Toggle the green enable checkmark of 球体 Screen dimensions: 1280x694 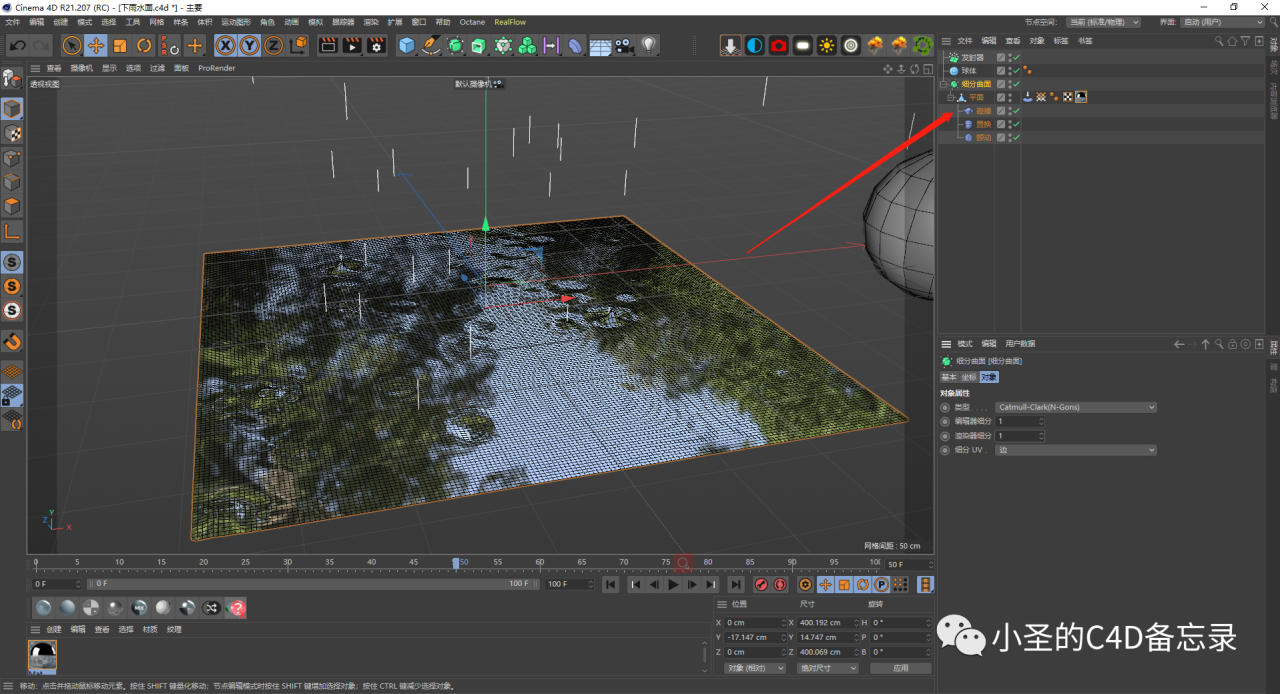point(1016,70)
